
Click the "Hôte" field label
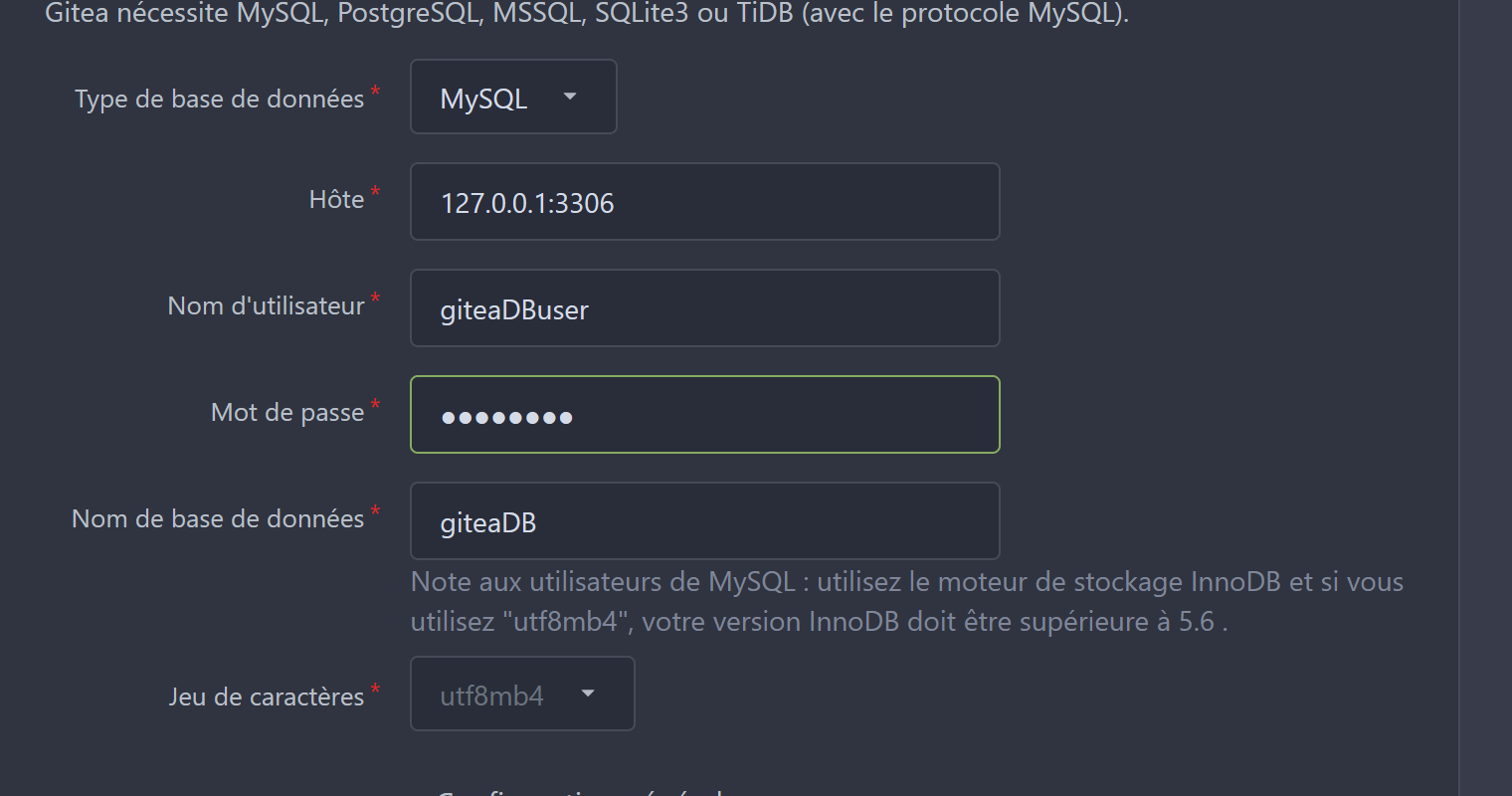[x=336, y=200]
